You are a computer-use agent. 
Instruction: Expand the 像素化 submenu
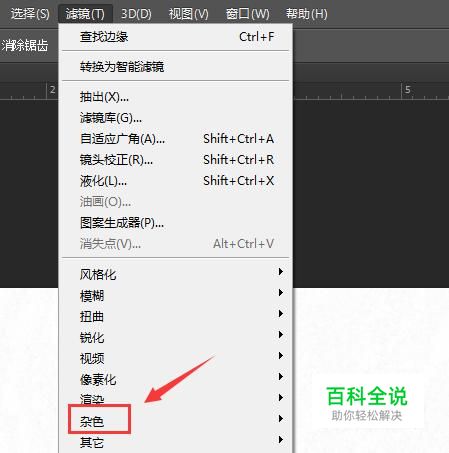(x=176, y=379)
